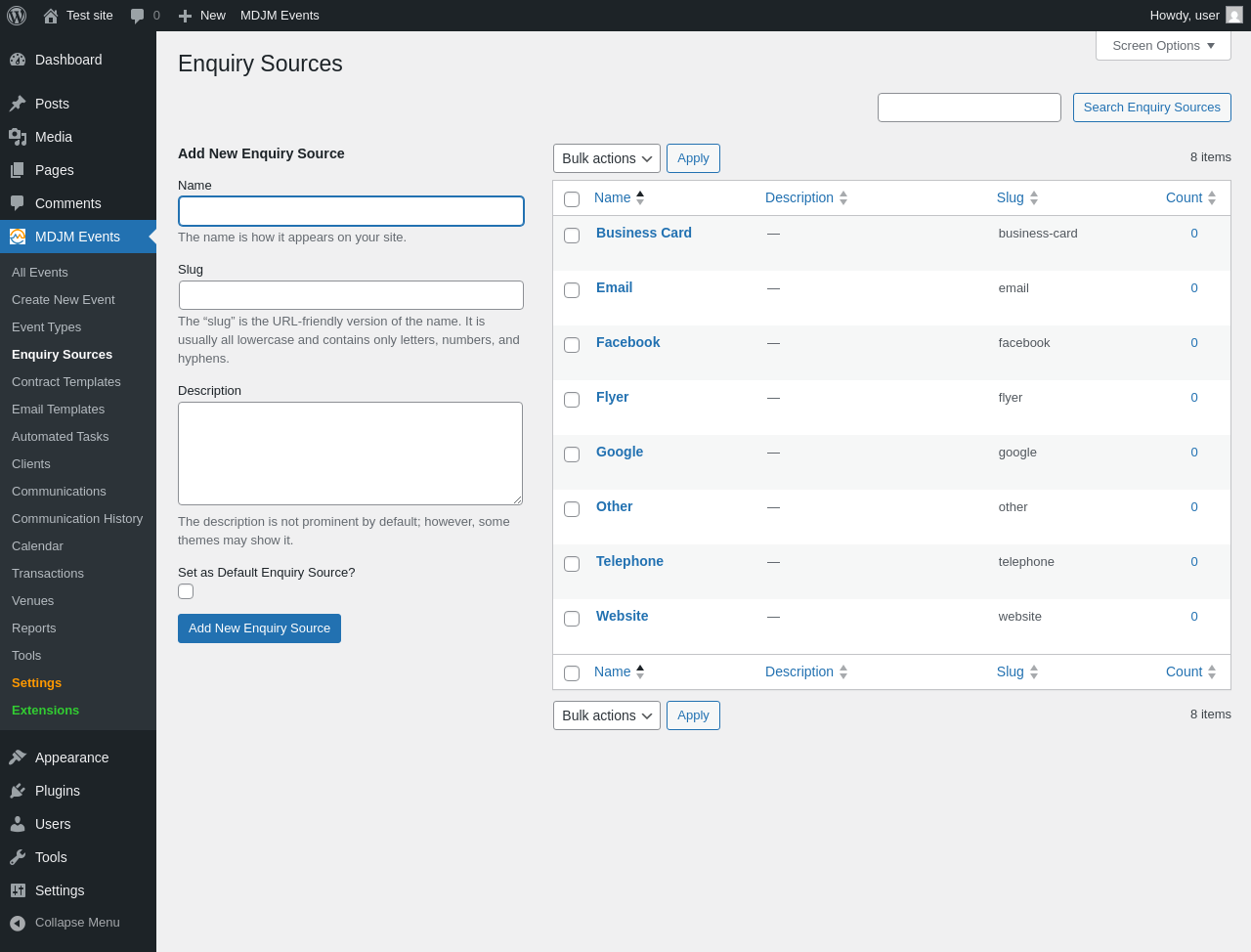1251x952 pixels.
Task: Focus the Slug text field
Action: click(x=351, y=295)
